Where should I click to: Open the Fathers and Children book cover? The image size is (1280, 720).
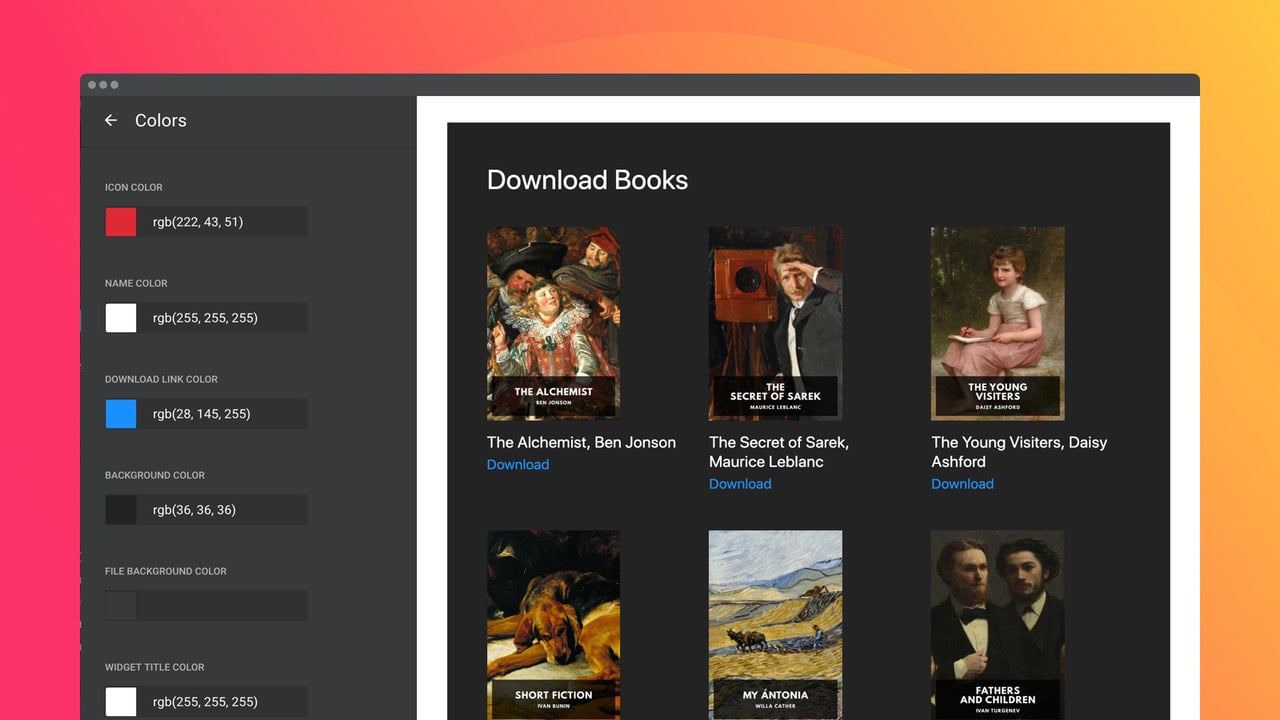coord(997,625)
